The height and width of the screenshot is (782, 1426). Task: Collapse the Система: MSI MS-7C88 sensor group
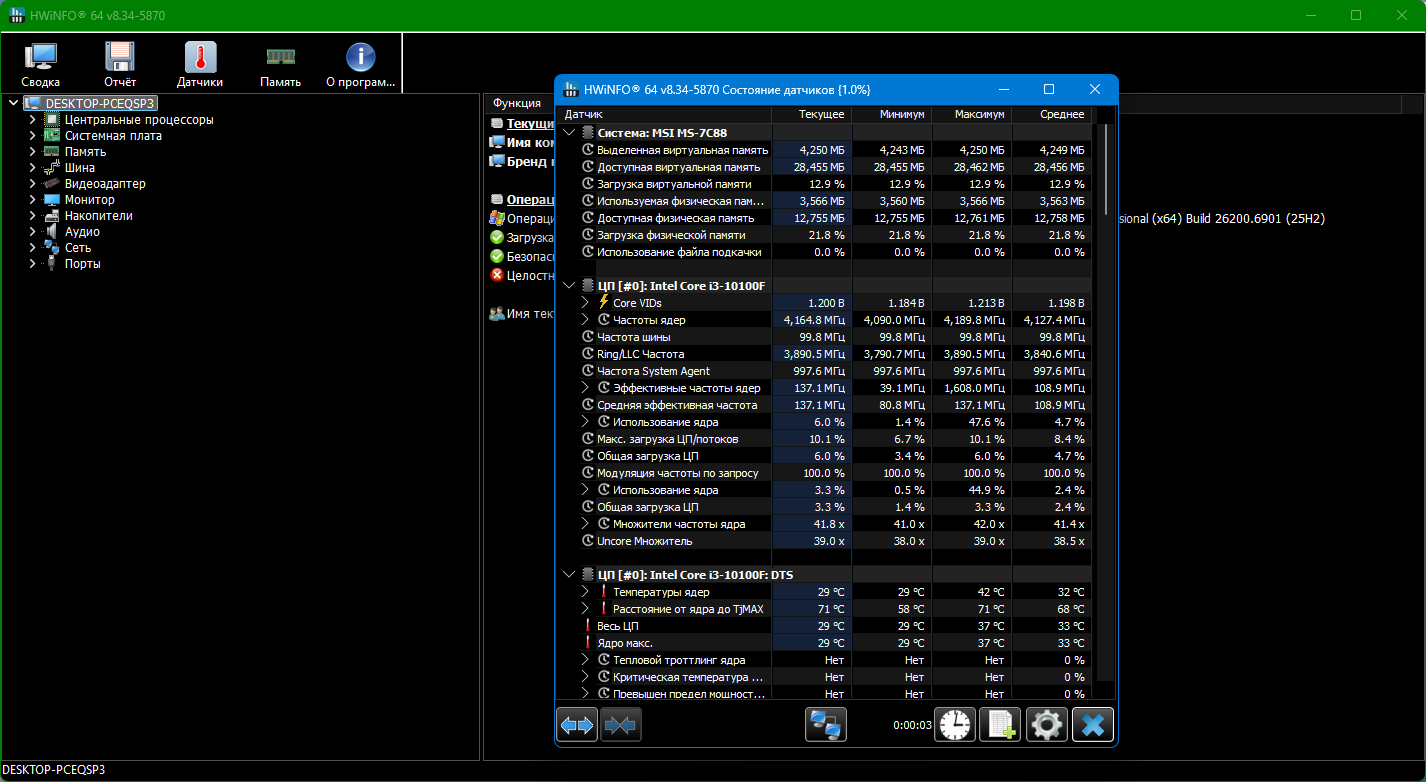[570, 132]
